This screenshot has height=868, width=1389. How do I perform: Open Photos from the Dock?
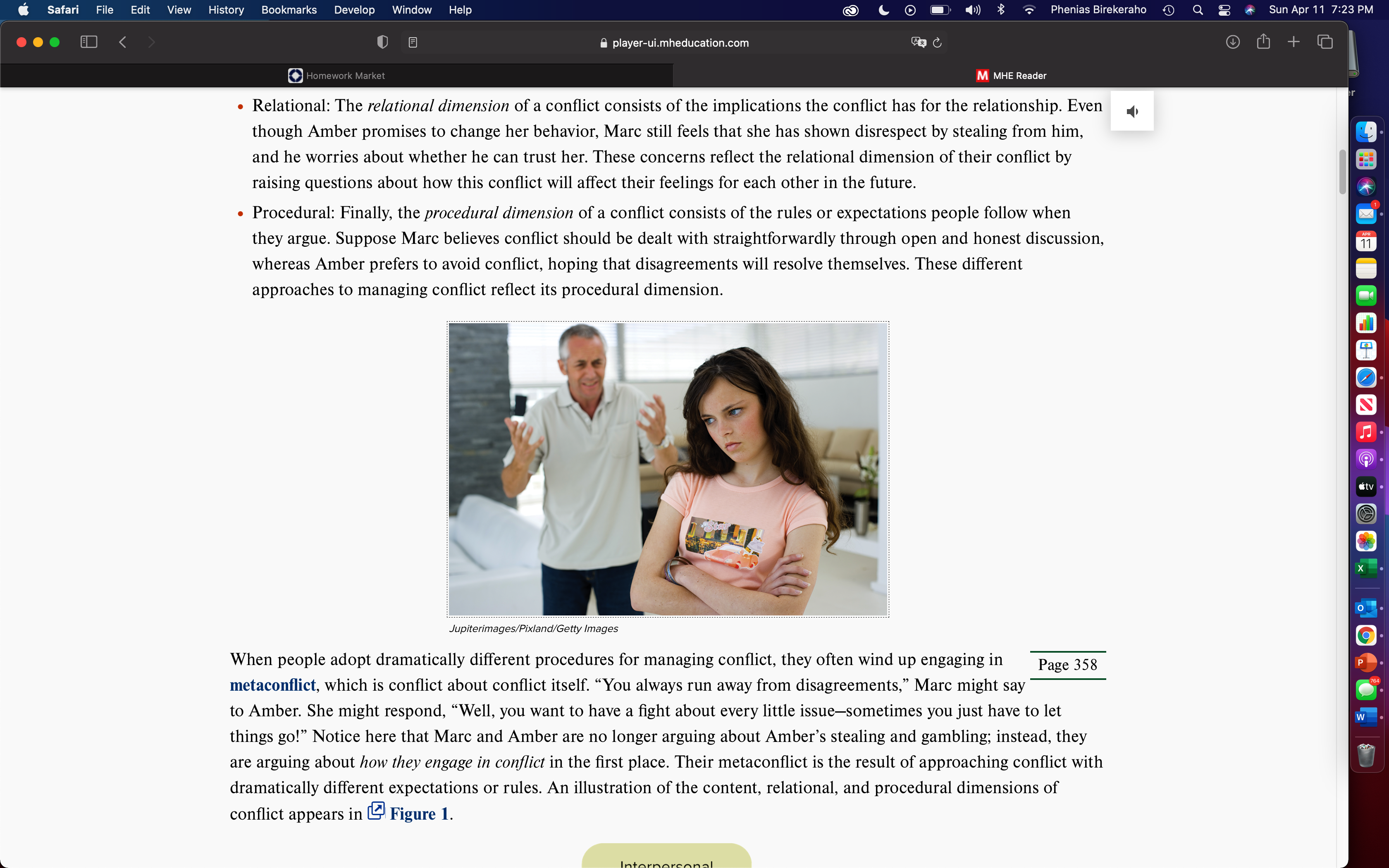(x=1366, y=541)
